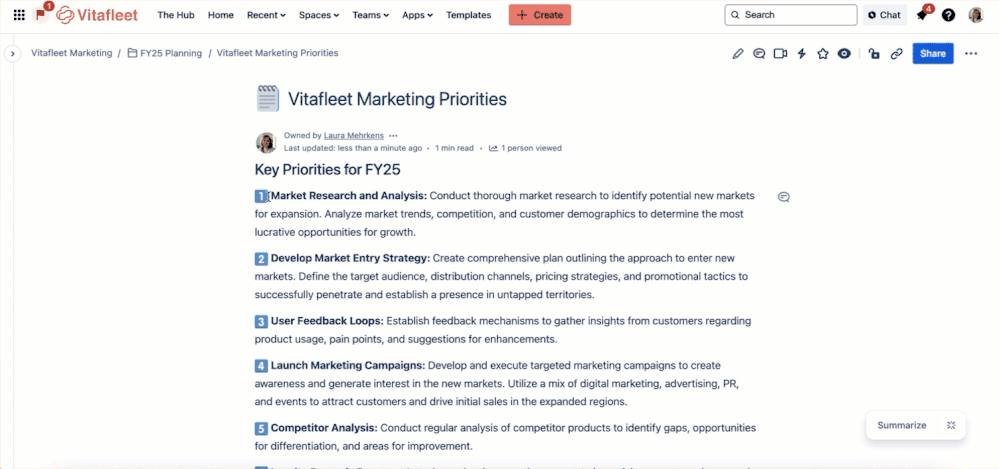
Task: Expand the sidebar with the chevron
Action: [x=13, y=54]
